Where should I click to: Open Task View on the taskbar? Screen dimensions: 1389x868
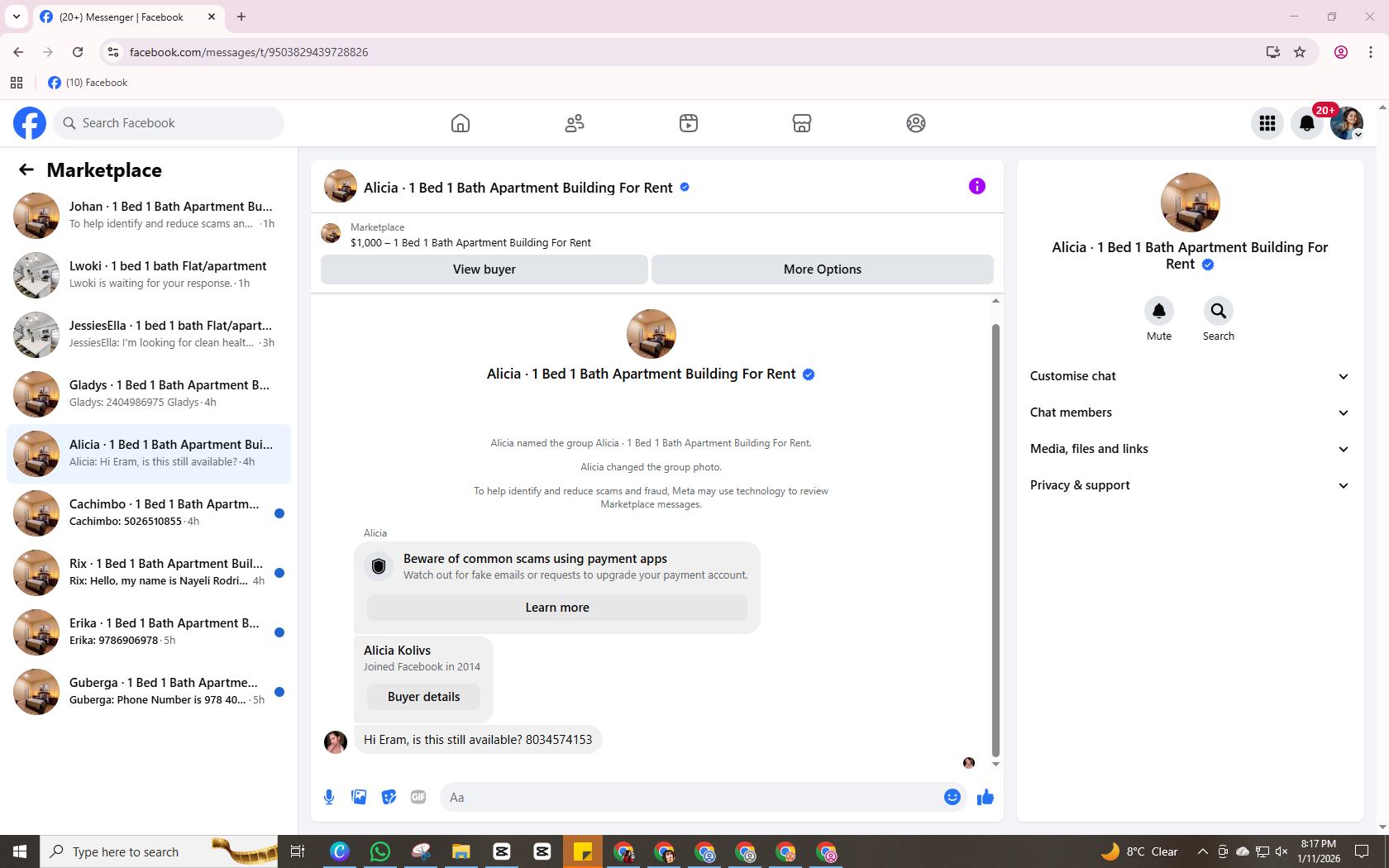click(298, 851)
